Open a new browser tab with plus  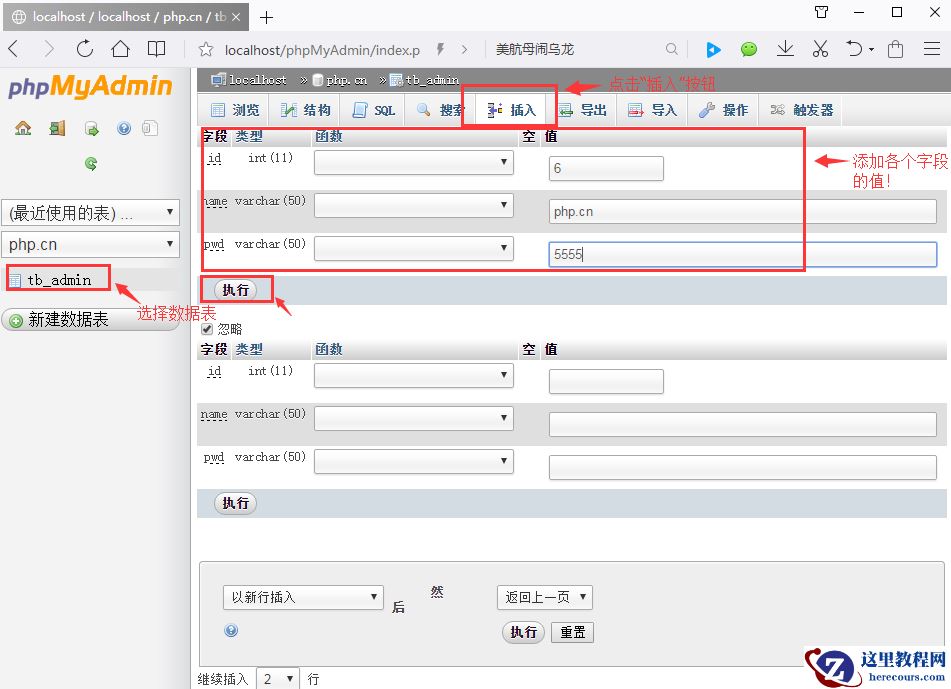pos(266,18)
